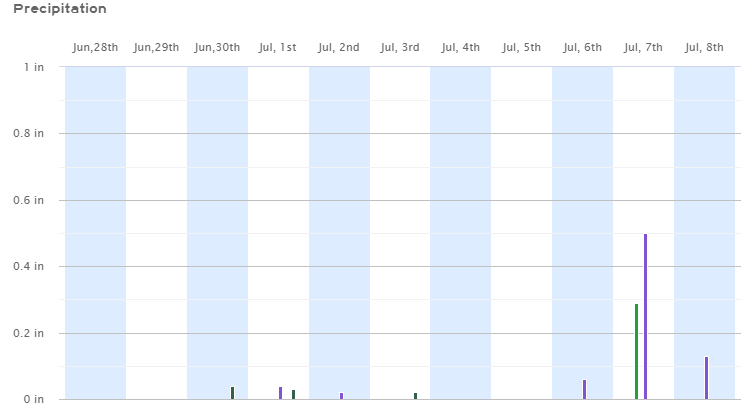Image resolution: width=742 pixels, height=405 pixels.
Task: Select the Jul, 7th date label
Action: [643, 47]
